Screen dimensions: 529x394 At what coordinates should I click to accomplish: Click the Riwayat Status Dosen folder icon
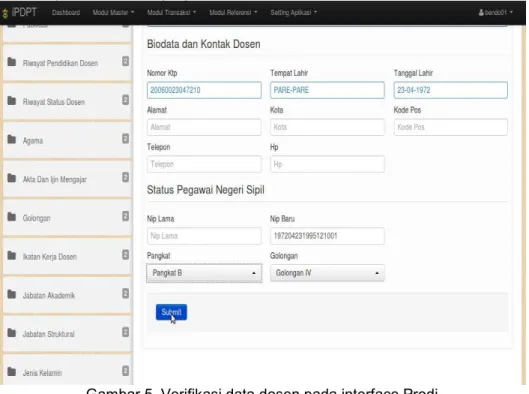click(x=12, y=101)
